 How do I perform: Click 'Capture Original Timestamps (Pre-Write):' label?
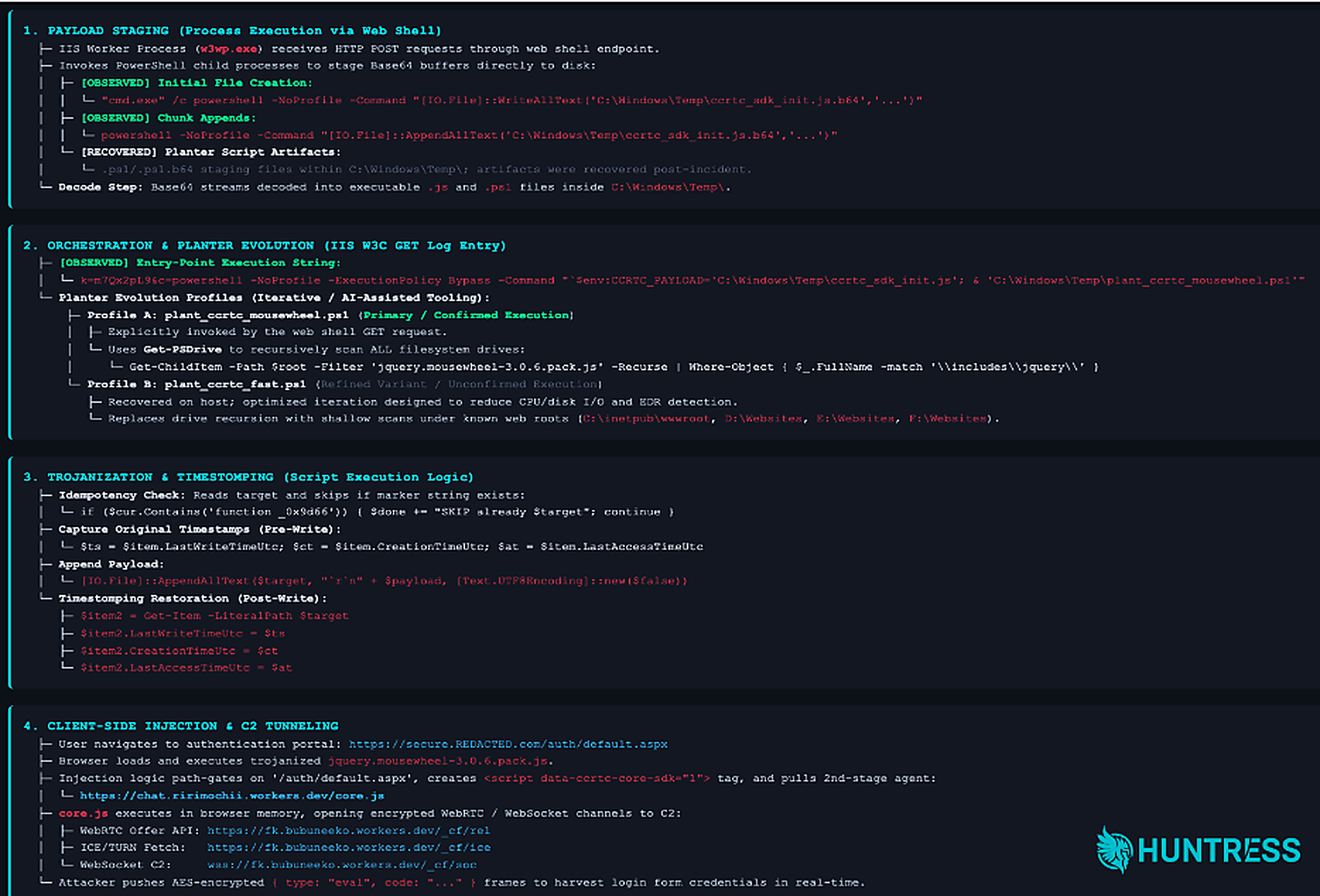click(x=200, y=529)
